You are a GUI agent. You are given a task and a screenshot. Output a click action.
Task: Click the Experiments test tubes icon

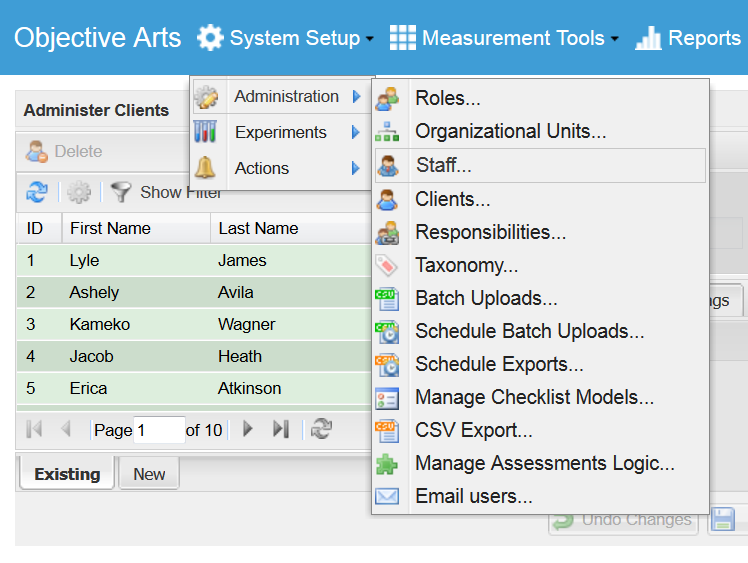[x=206, y=132]
